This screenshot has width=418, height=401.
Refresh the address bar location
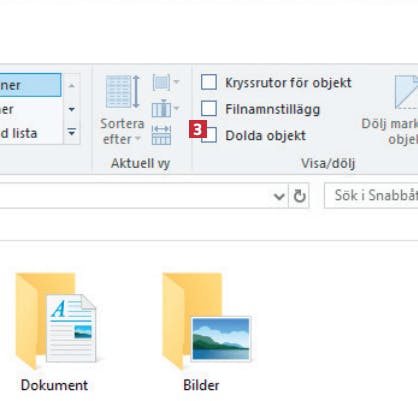[x=299, y=196]
